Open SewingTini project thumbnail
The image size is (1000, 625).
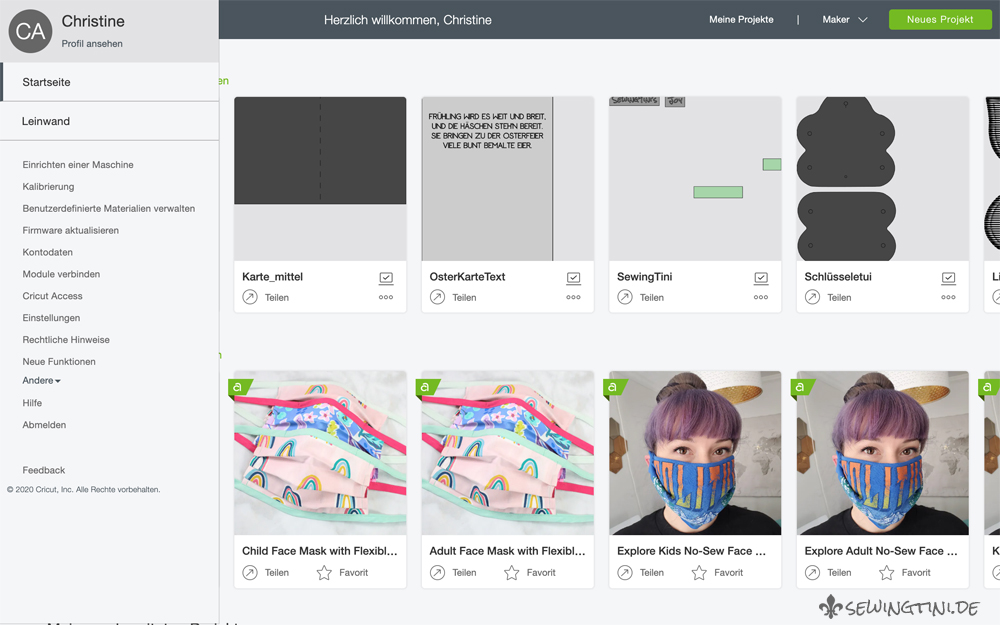695,179
